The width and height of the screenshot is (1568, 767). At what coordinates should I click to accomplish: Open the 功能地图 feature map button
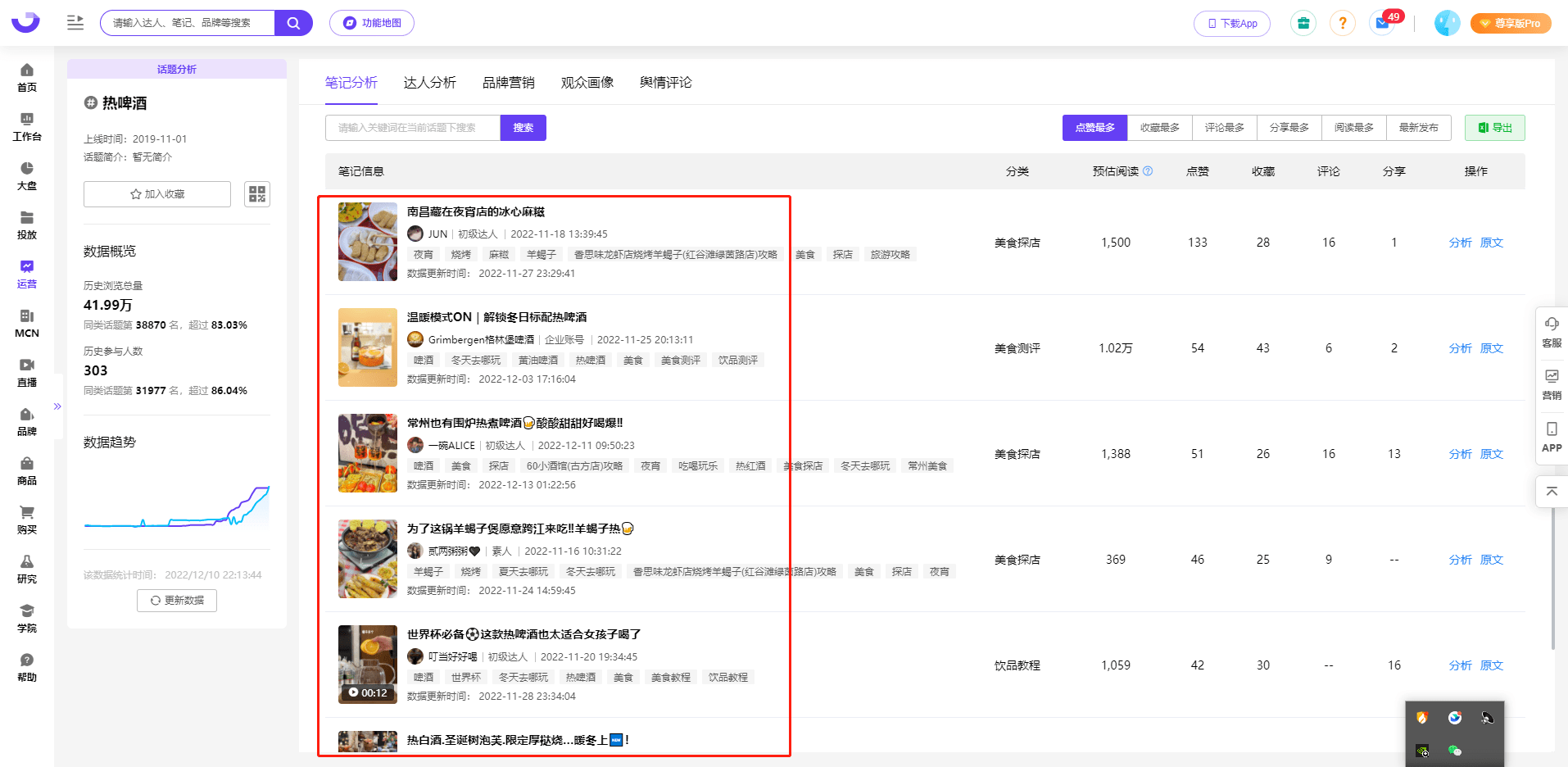(372, 23)
